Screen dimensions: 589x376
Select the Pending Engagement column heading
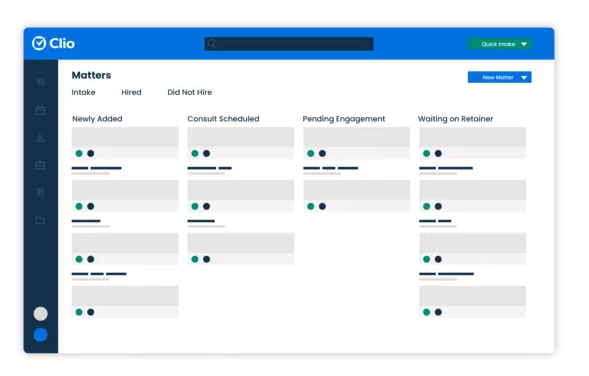point(344,119)
